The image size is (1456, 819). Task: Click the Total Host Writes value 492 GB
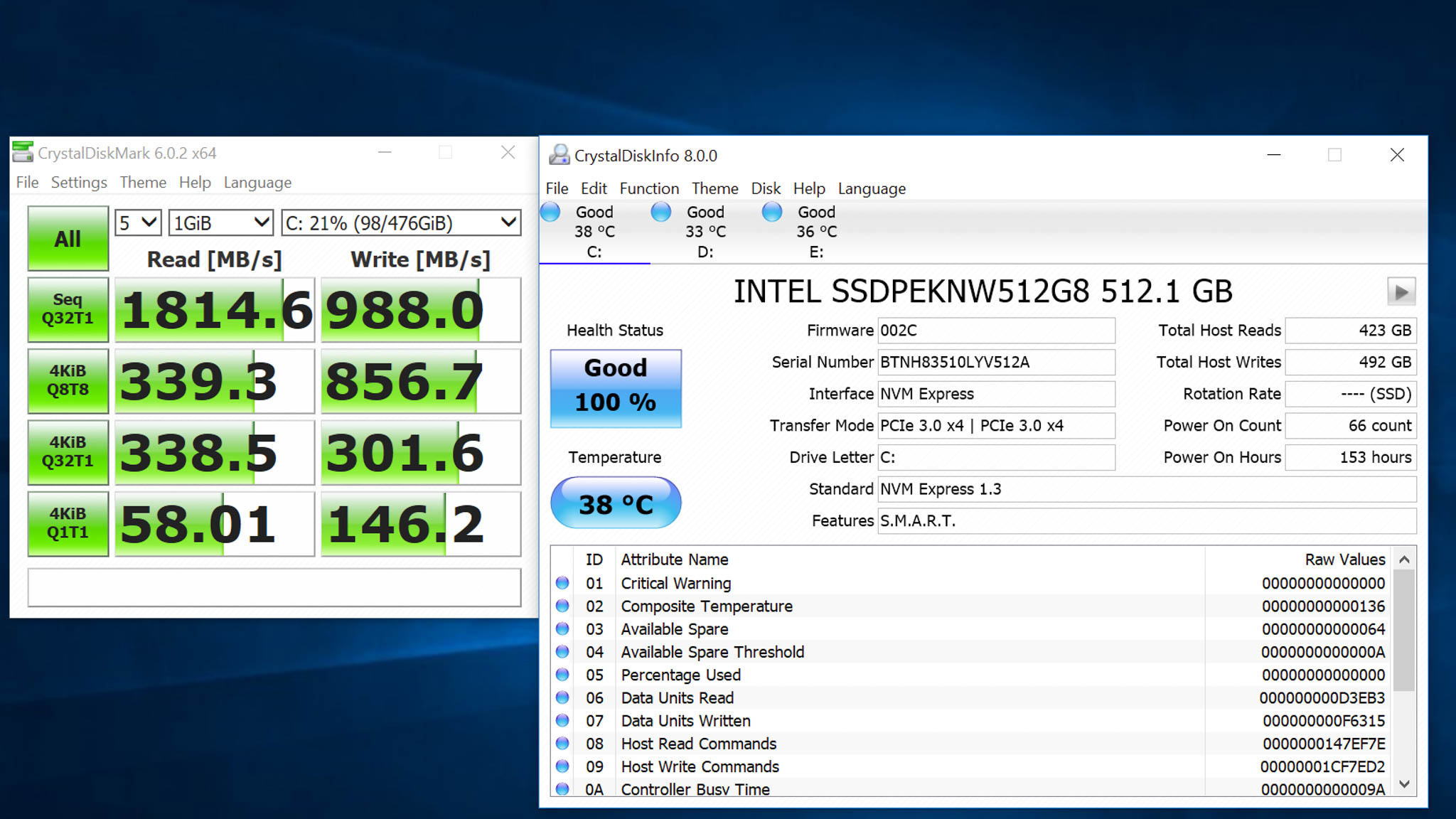click(1351, 362)
